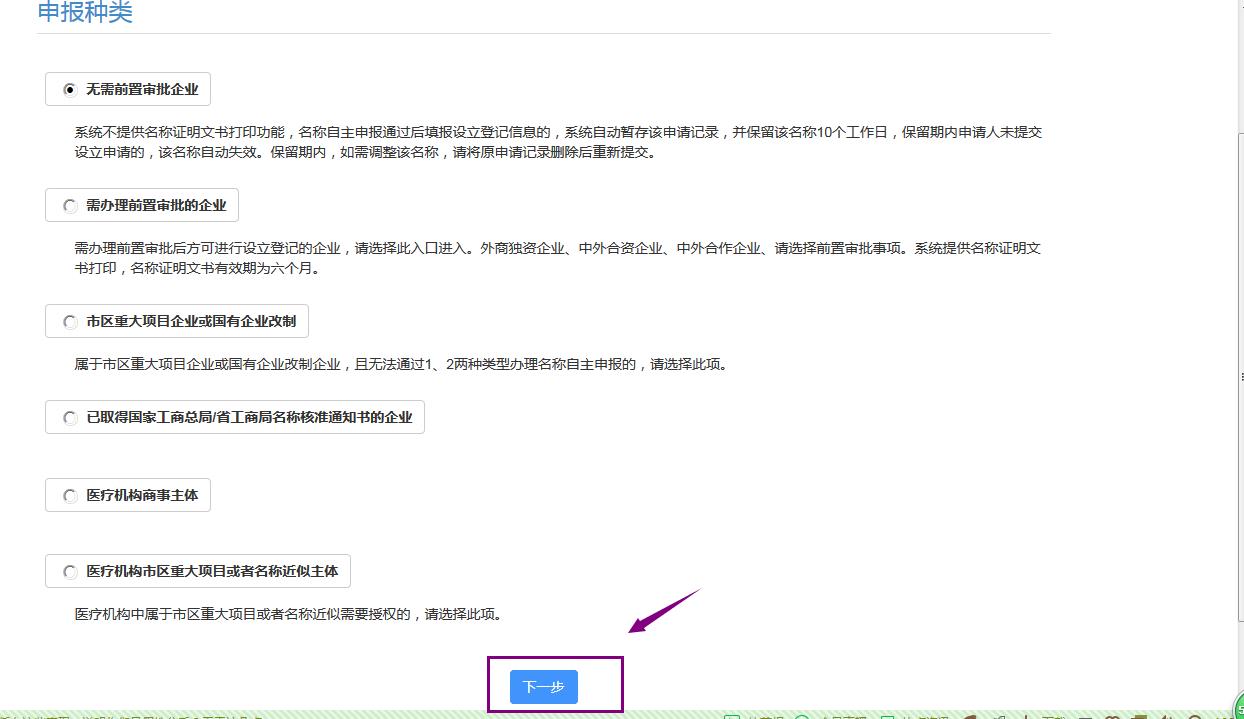Select the 医疗机构商事主体 radio button
This screenshot has width=1244, height=719.
coord(70,496)
